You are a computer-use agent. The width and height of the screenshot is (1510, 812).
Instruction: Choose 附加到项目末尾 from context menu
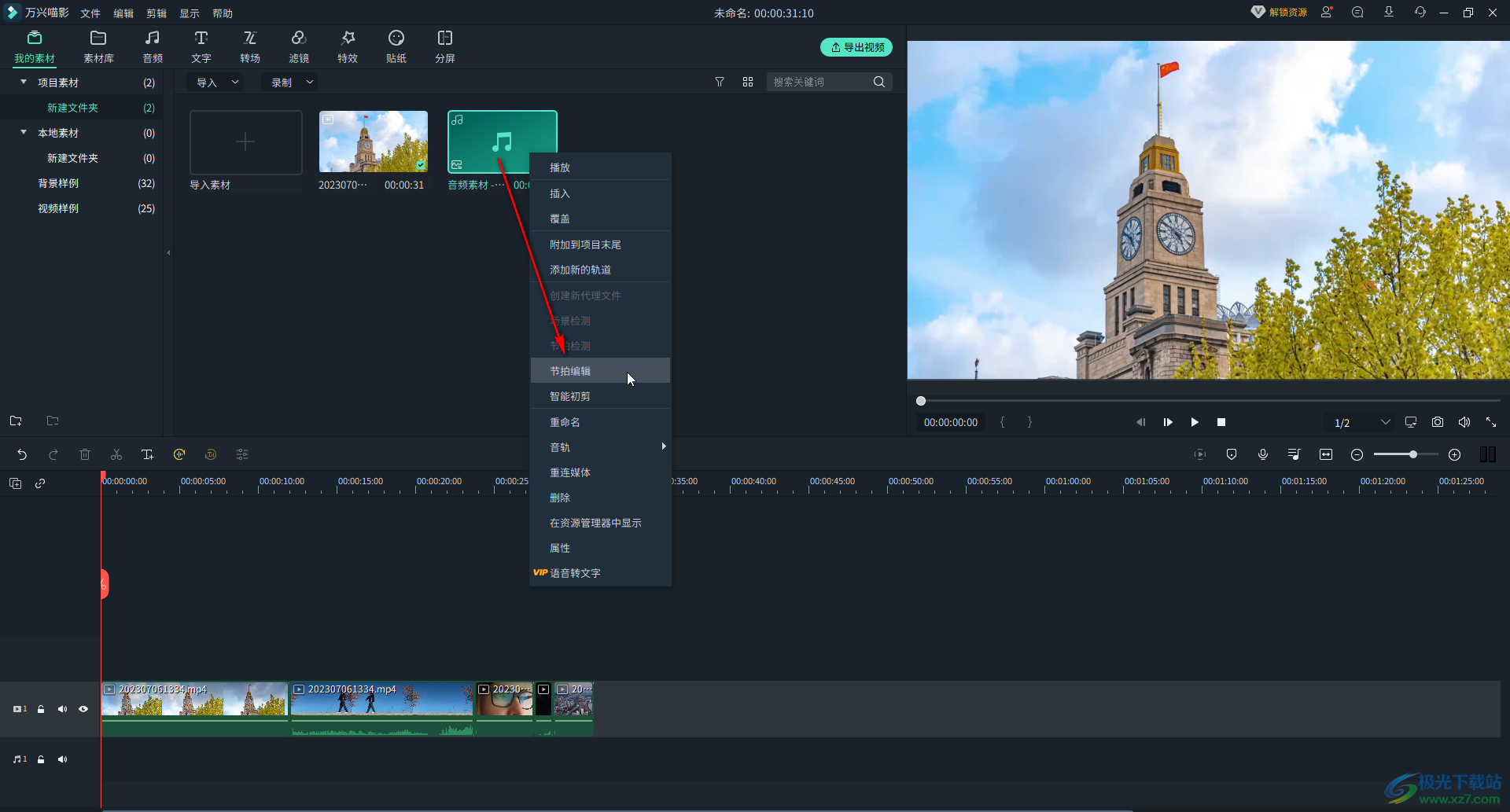coord(600,244)
